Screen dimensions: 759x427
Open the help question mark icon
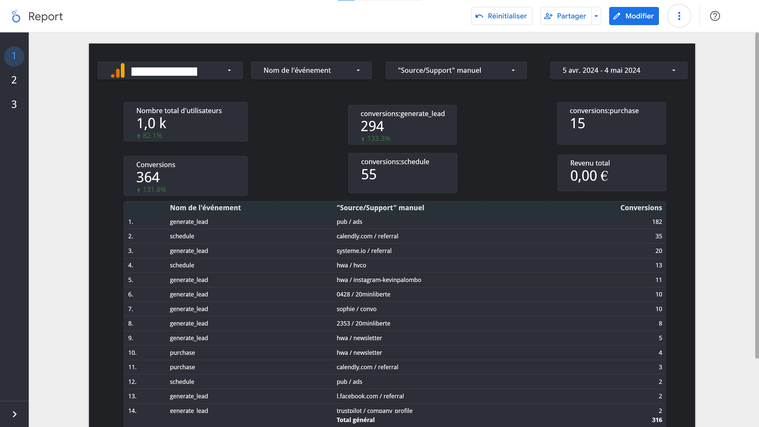coord(715,16)
